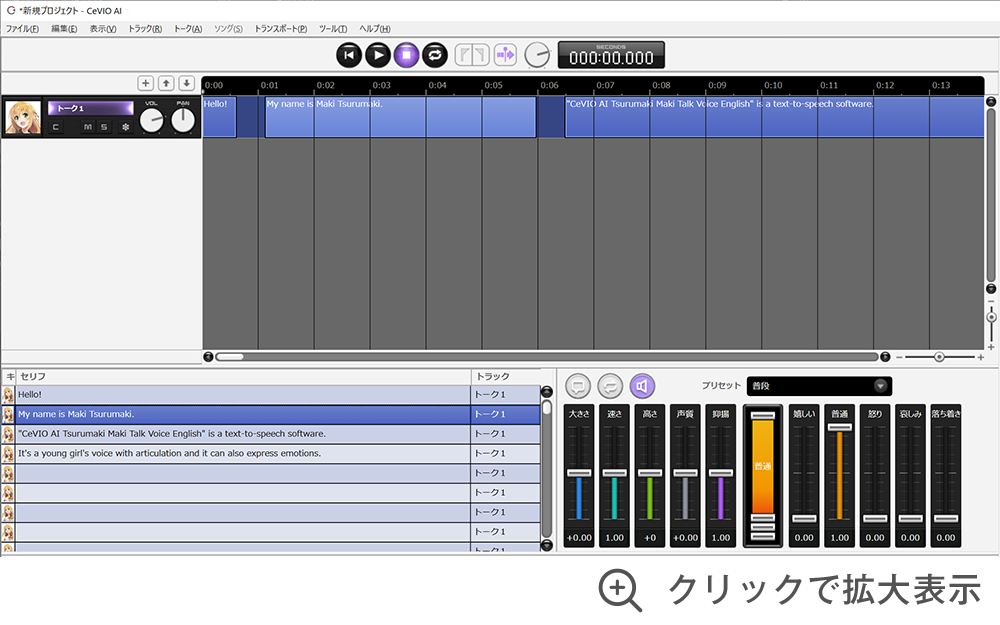The image size is (1000, 625).
Task: Toggle the purple auto-scroll arrow button
Action: tap(505, 55)
